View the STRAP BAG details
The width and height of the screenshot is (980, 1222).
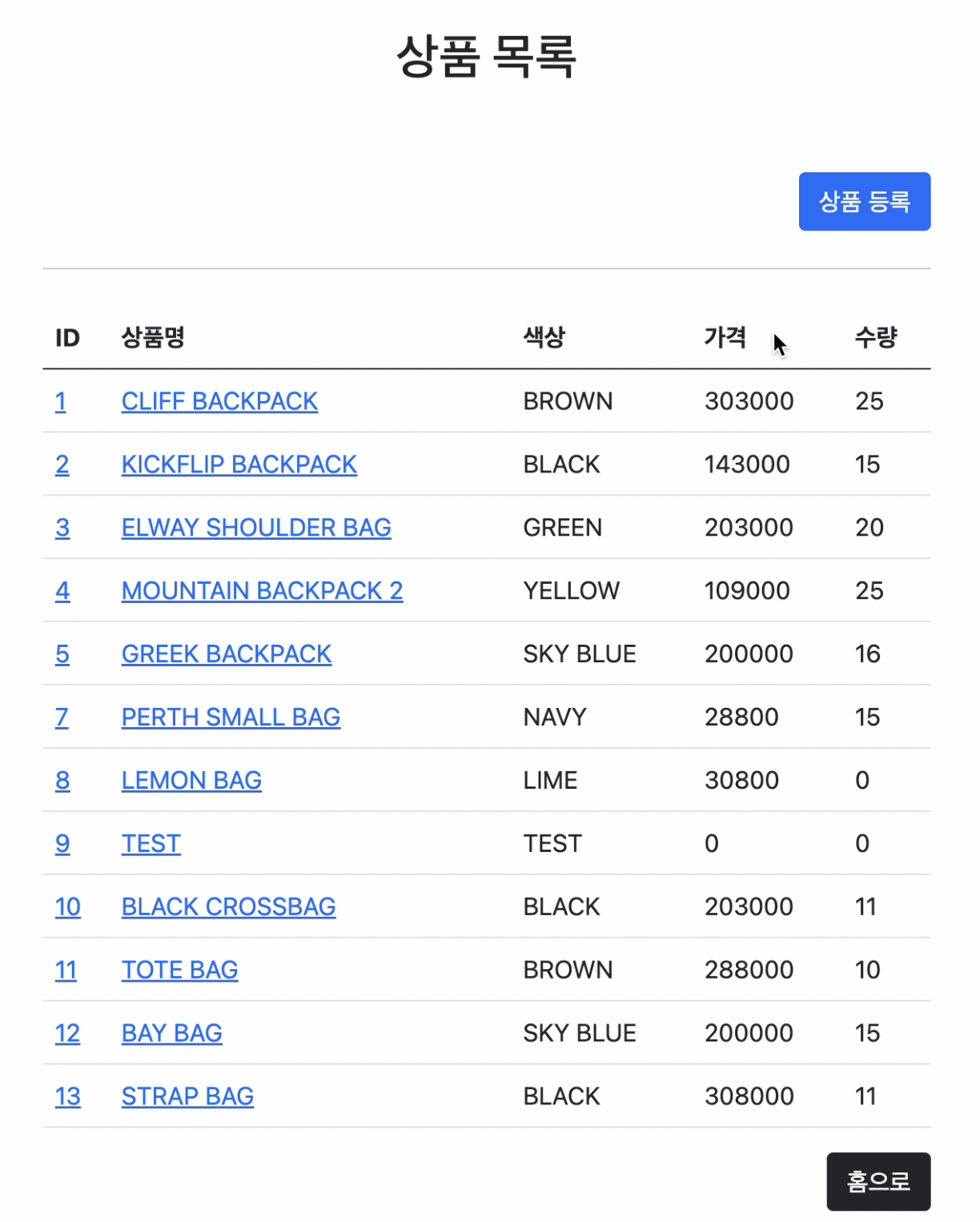click(187, 1095)
